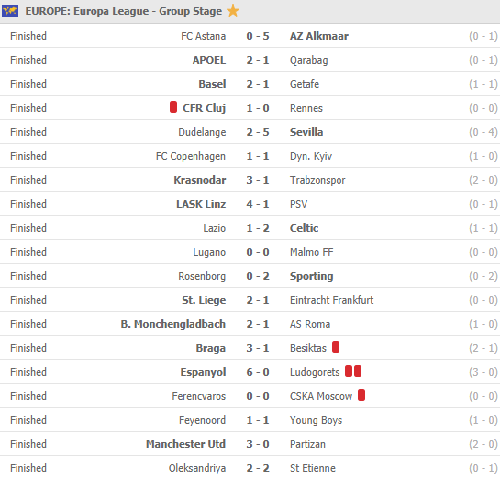Click CSKA Moscow red card icon
This screenshot has height=479, width=500.
click(x=362, y=395)
